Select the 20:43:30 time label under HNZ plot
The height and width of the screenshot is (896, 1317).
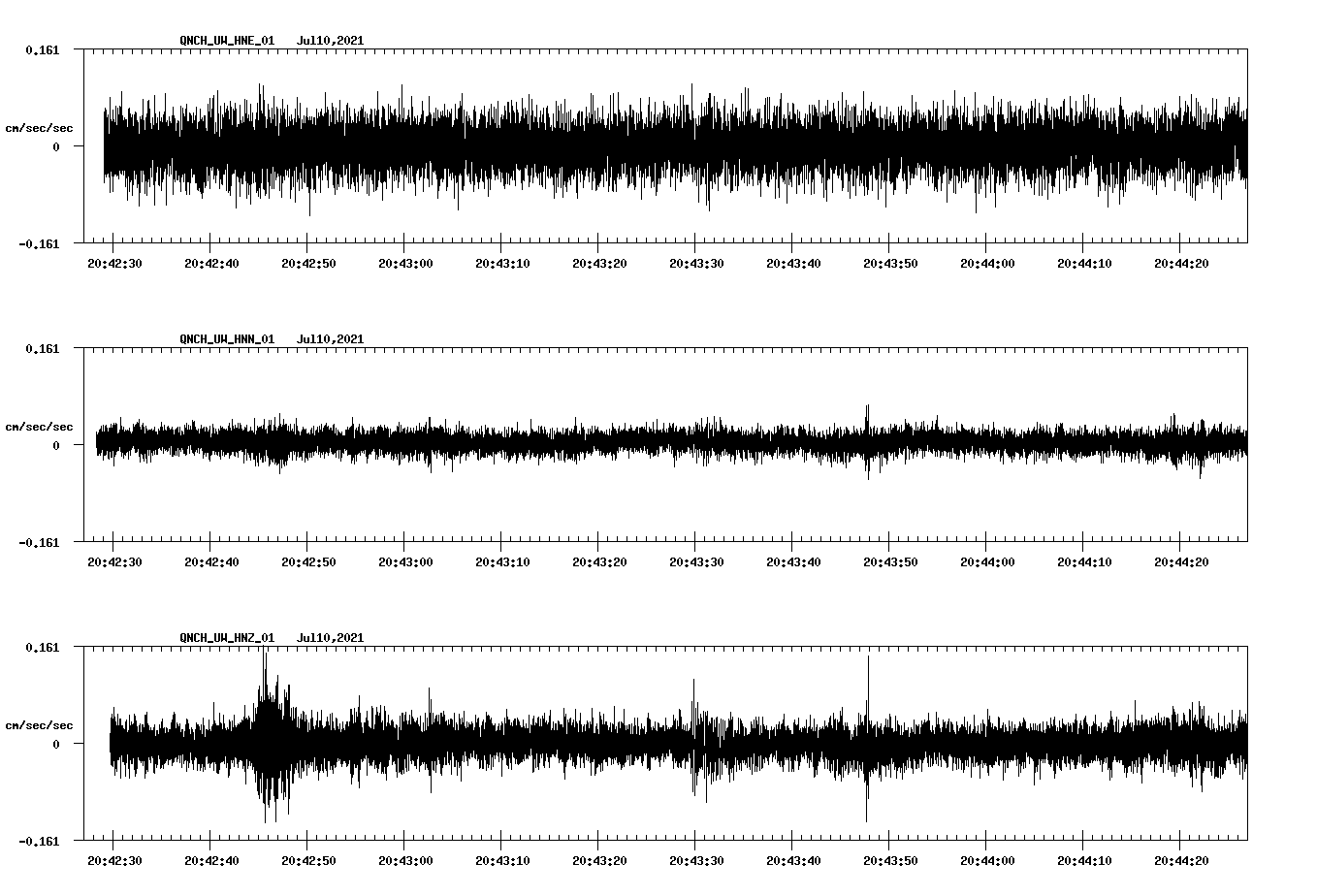(696, 860)
